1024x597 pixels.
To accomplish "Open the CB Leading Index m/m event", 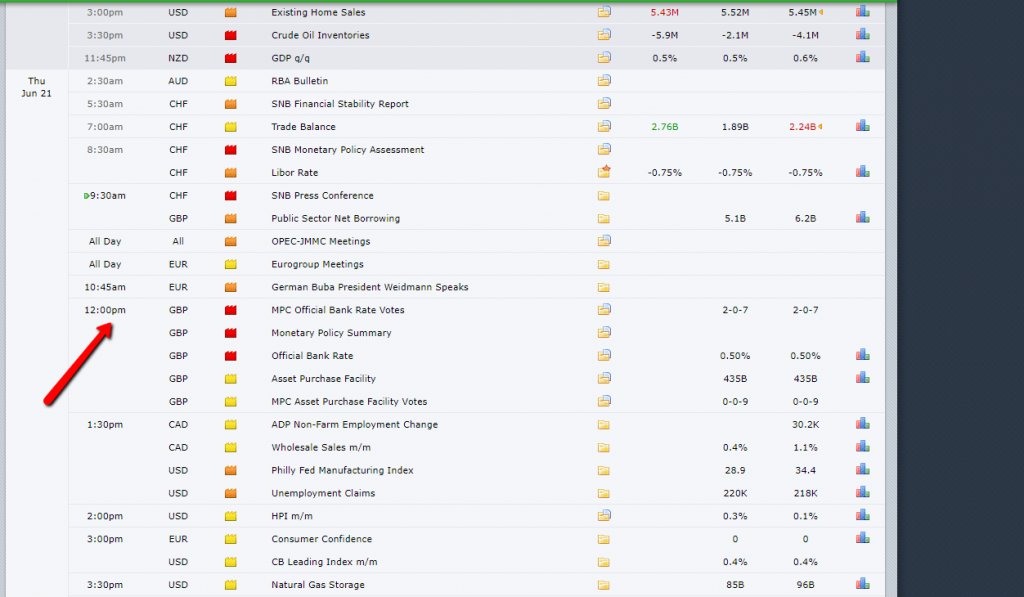I will 324,562.
